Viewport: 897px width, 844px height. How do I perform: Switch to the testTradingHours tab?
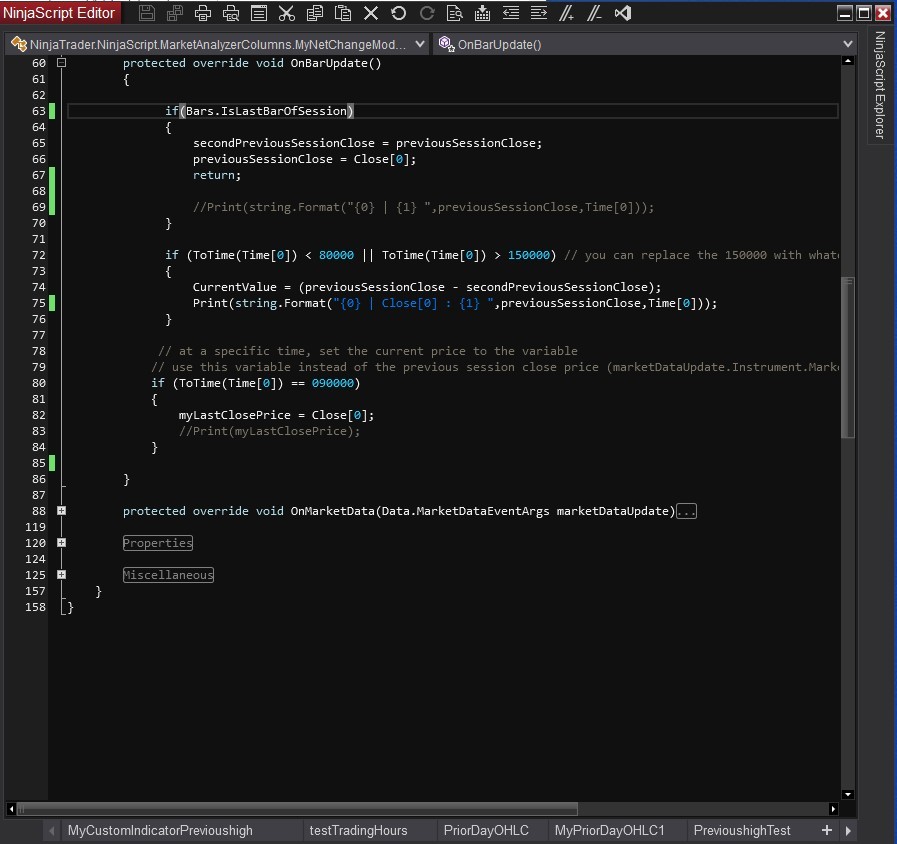click(x=358, y=830)
